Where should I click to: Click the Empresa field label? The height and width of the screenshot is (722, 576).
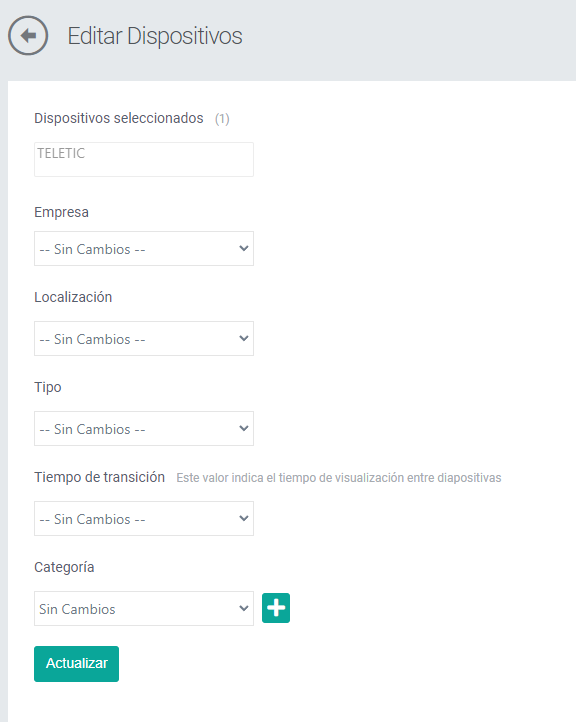61,212
